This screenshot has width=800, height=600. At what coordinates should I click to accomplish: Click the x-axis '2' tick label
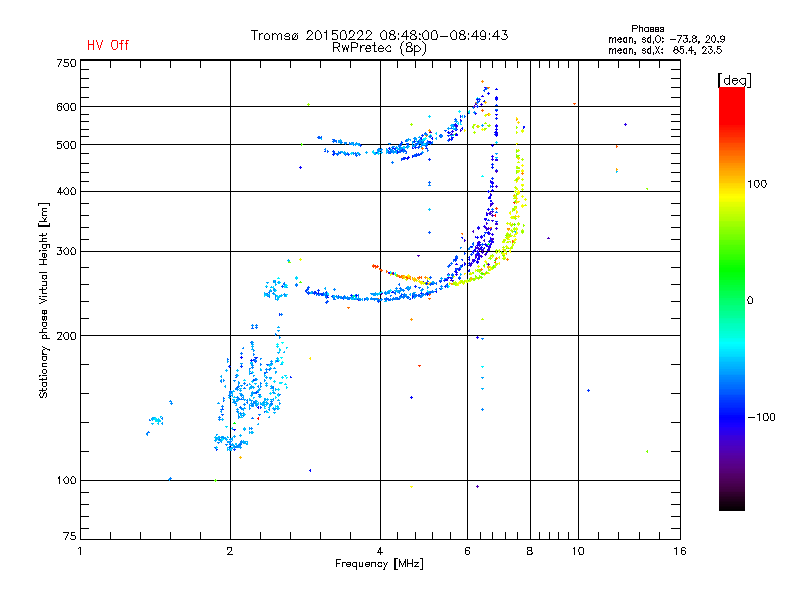(x=230, y=551)
